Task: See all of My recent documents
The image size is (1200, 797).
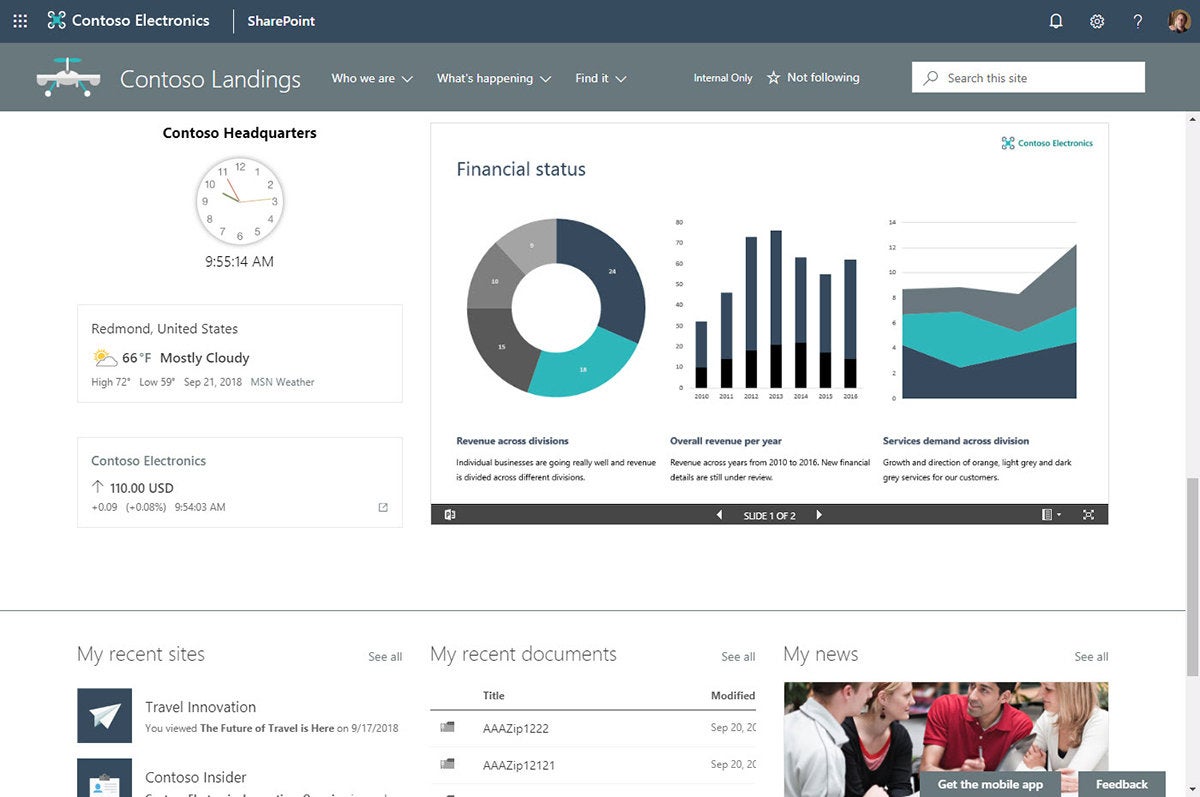Action: [738, 657]
